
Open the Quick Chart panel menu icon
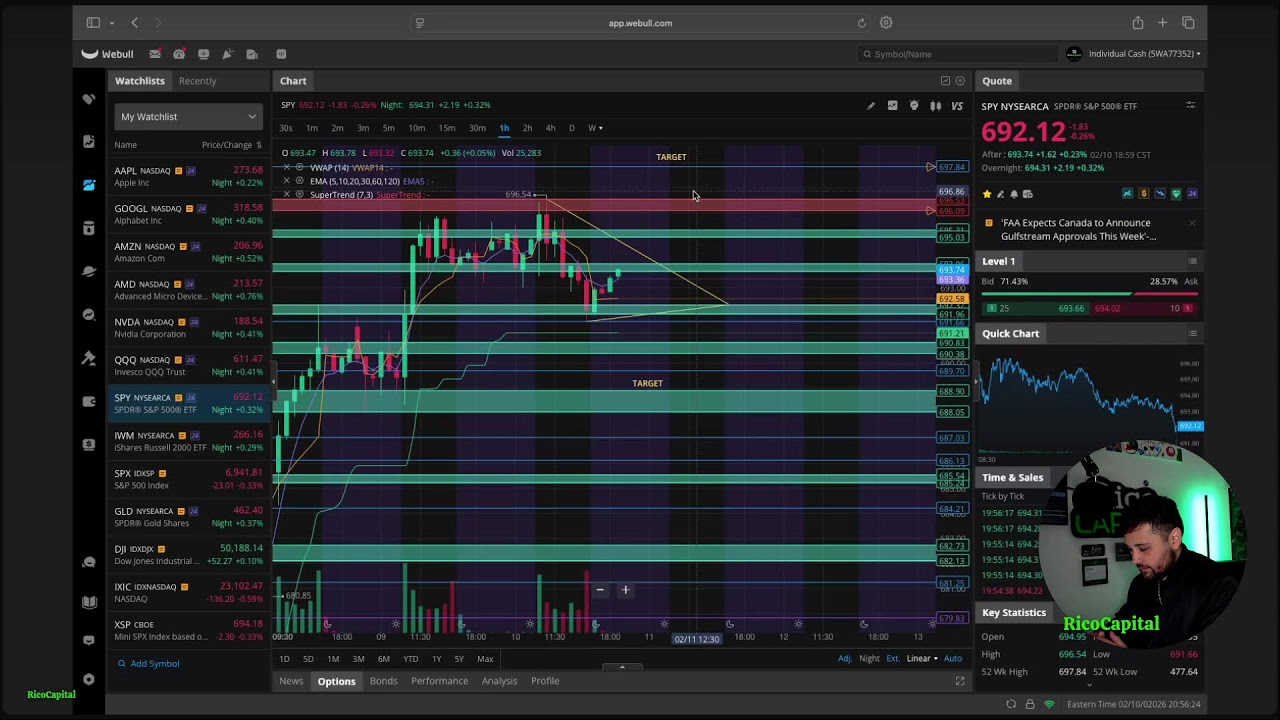point(1192,333)
